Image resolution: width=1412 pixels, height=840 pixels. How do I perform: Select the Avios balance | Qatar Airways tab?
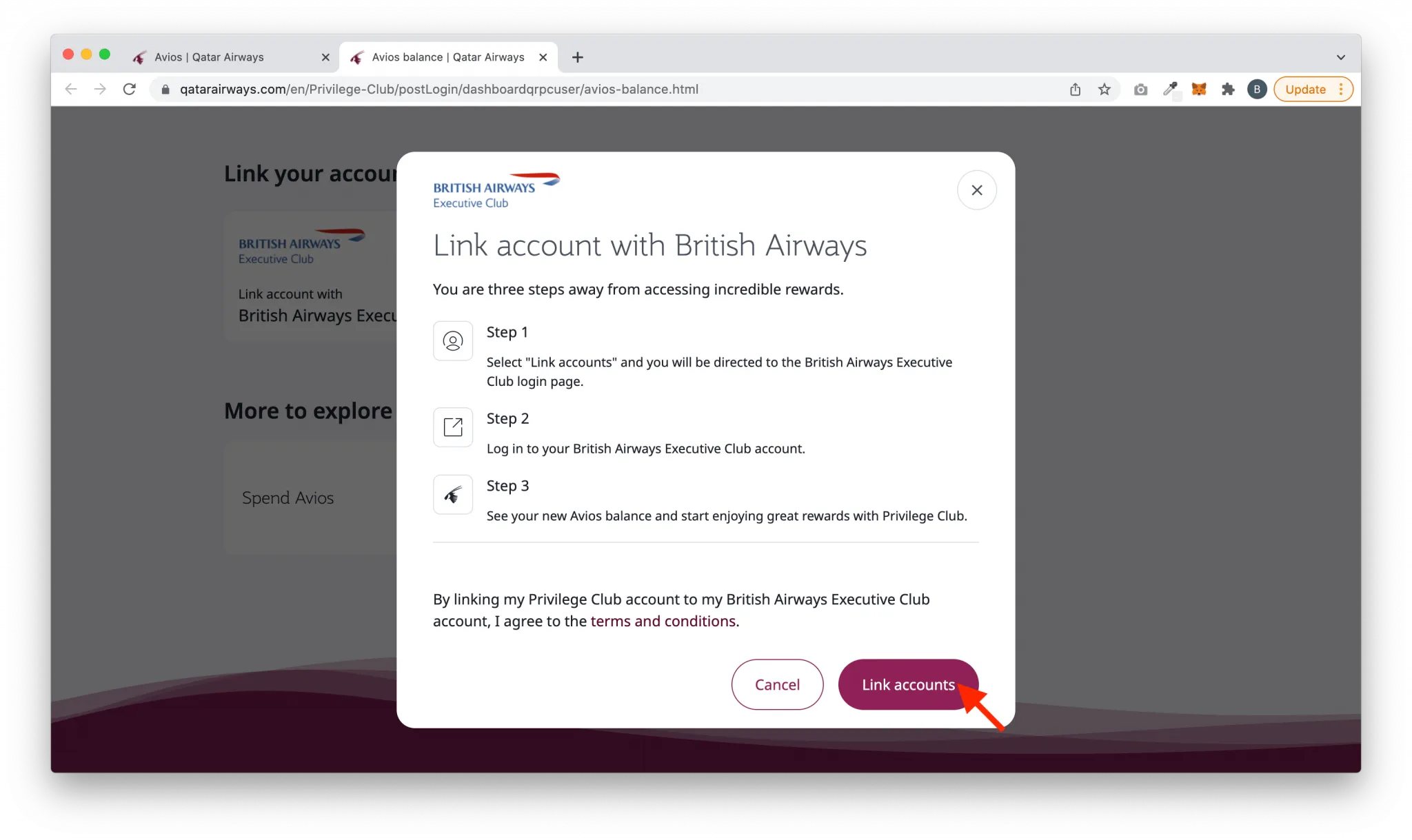tap(448, 57)
